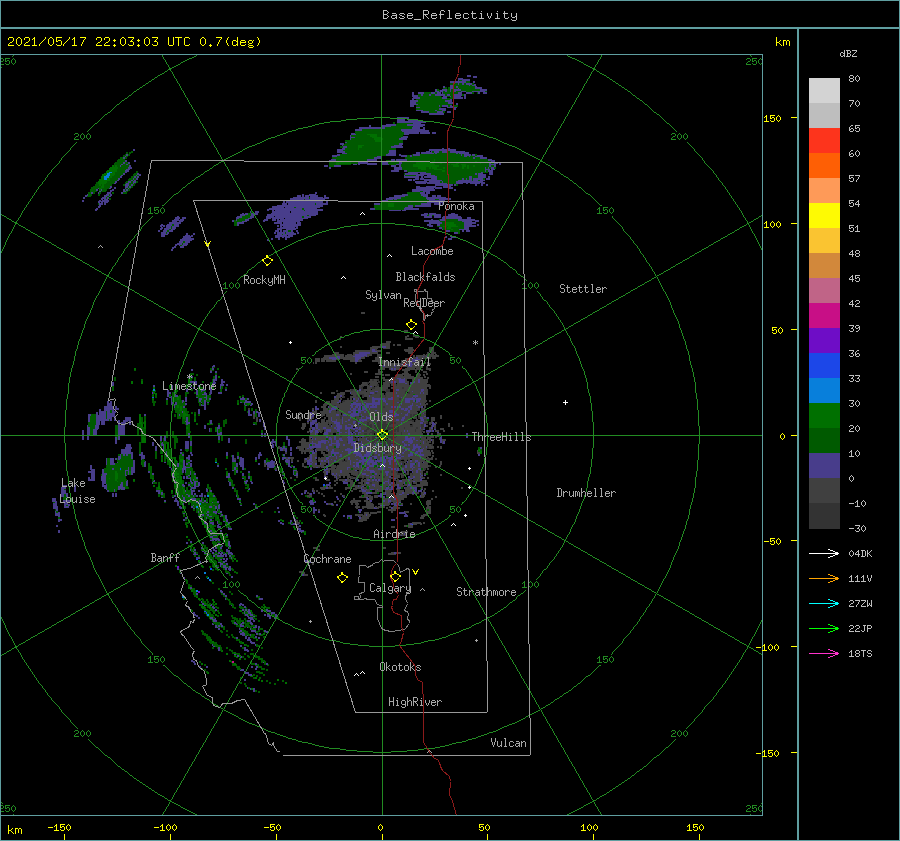Click the Olds town label
900x841 pixels.
tap(381, 417)
